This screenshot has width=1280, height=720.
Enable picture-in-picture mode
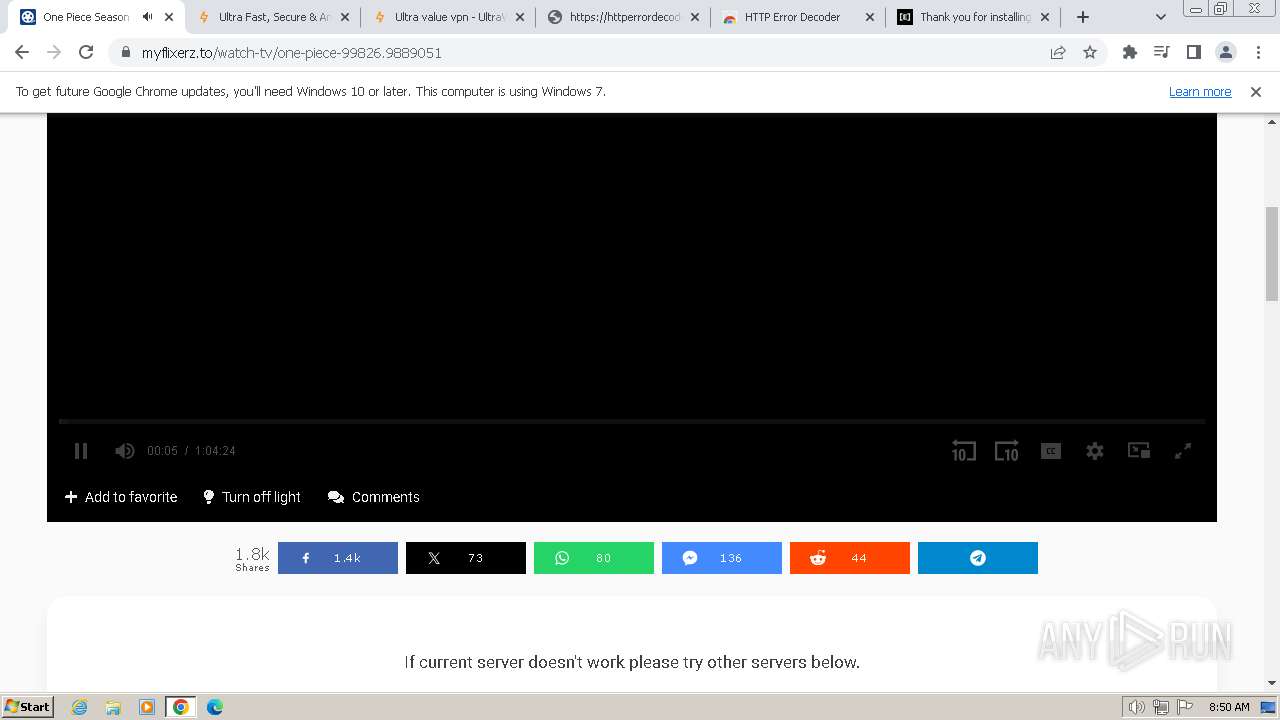[x=1139, y=451]
